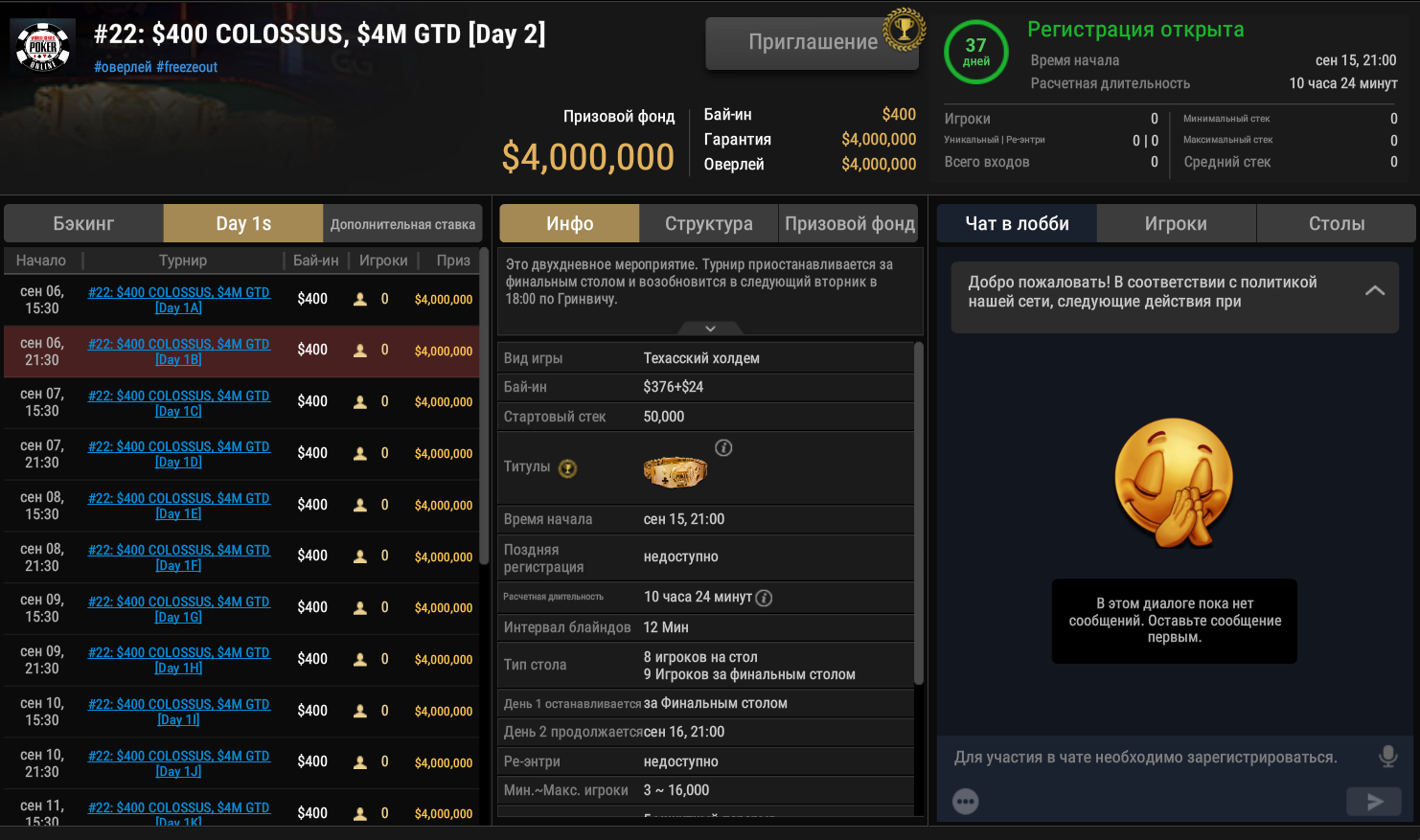Image resolution: width=1420 pixels, height=840 pixels.
Task: Select the Игроки tab
Action: click(x=1176, y=223)
